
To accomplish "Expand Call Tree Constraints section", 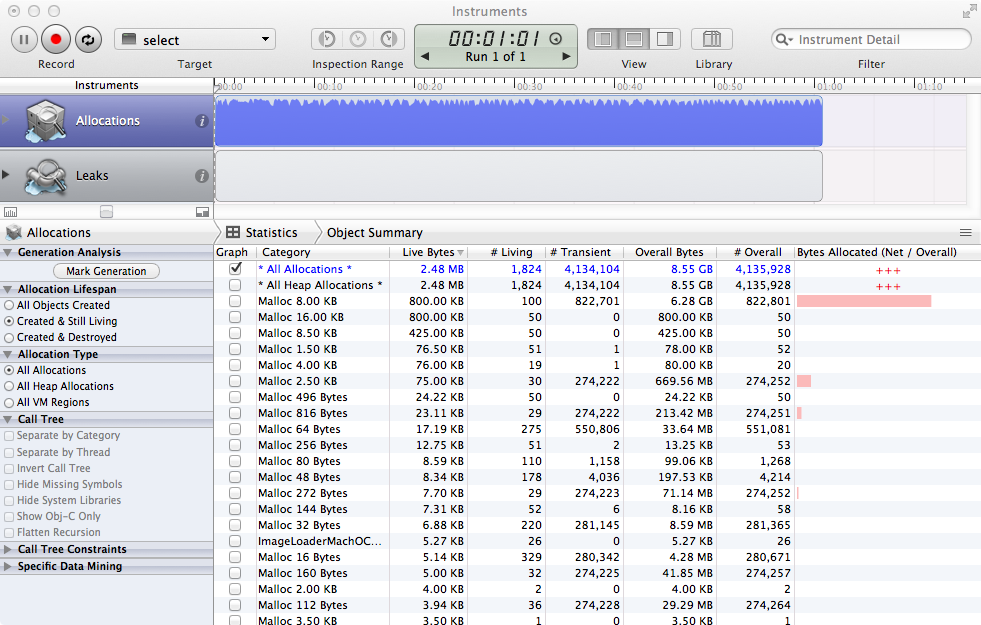I will point(8,549).
